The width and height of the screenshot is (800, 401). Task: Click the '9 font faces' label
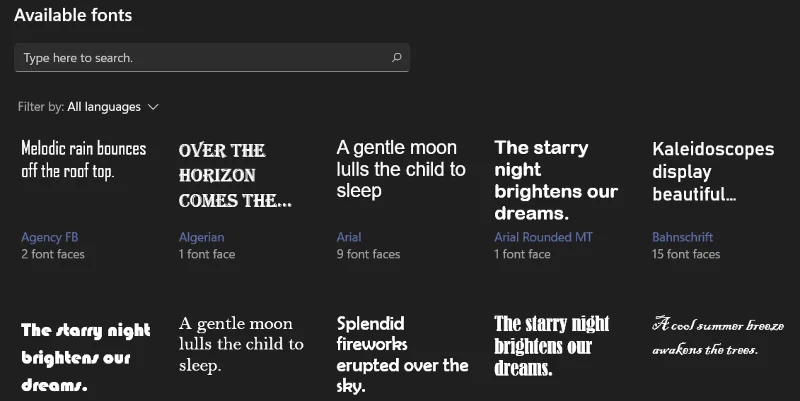368,254
